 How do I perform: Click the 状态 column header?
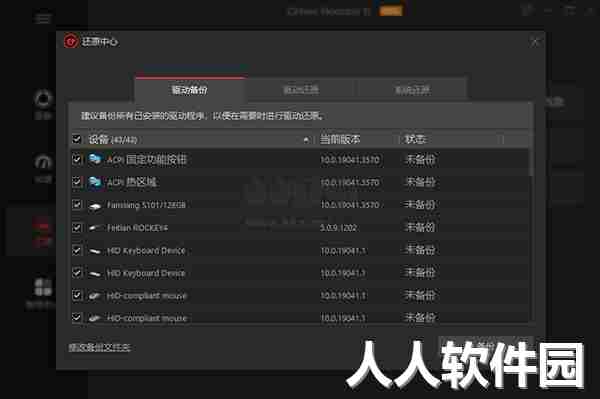point(415,139)
